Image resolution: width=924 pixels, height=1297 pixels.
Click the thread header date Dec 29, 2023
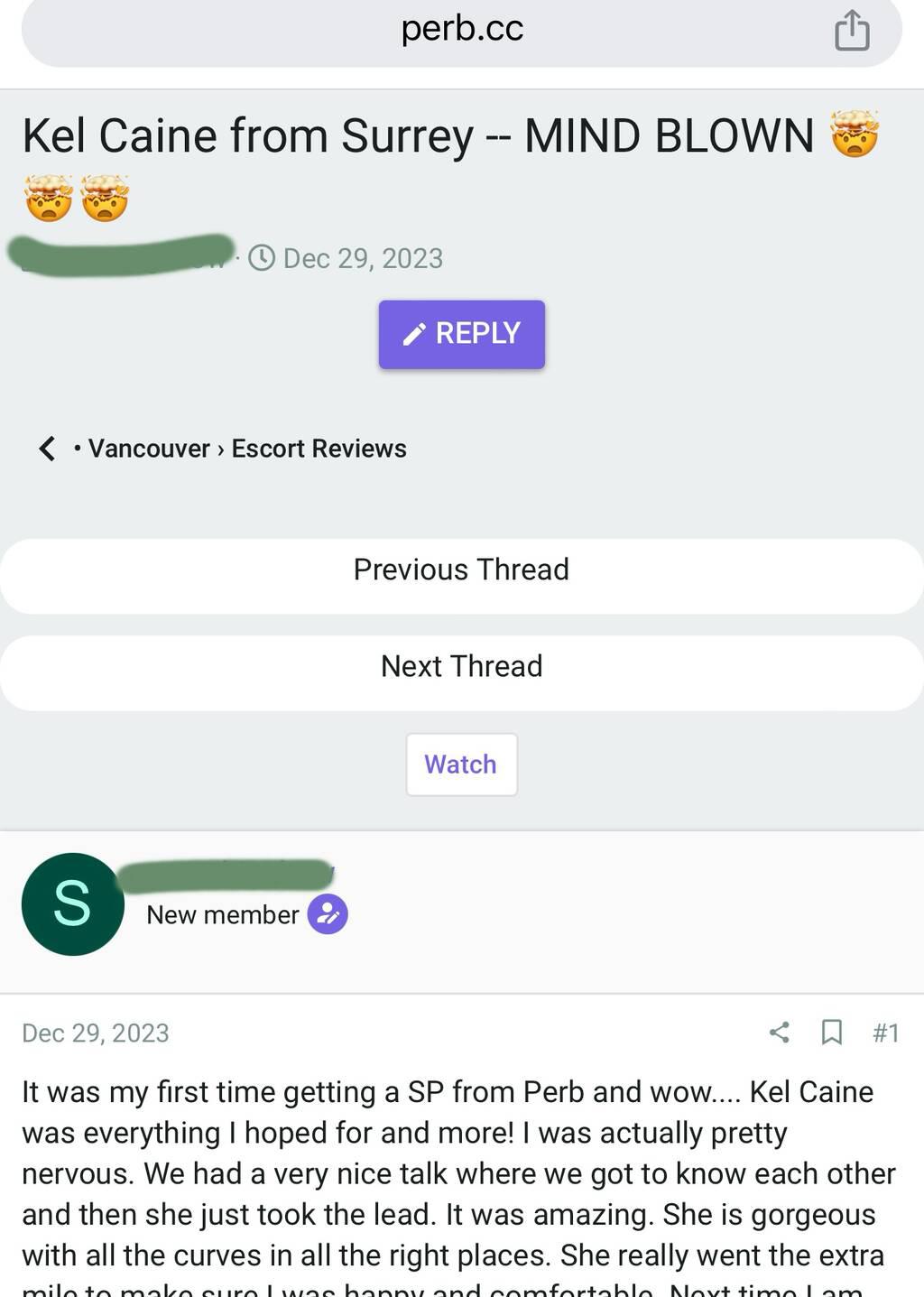coord(363,258)
